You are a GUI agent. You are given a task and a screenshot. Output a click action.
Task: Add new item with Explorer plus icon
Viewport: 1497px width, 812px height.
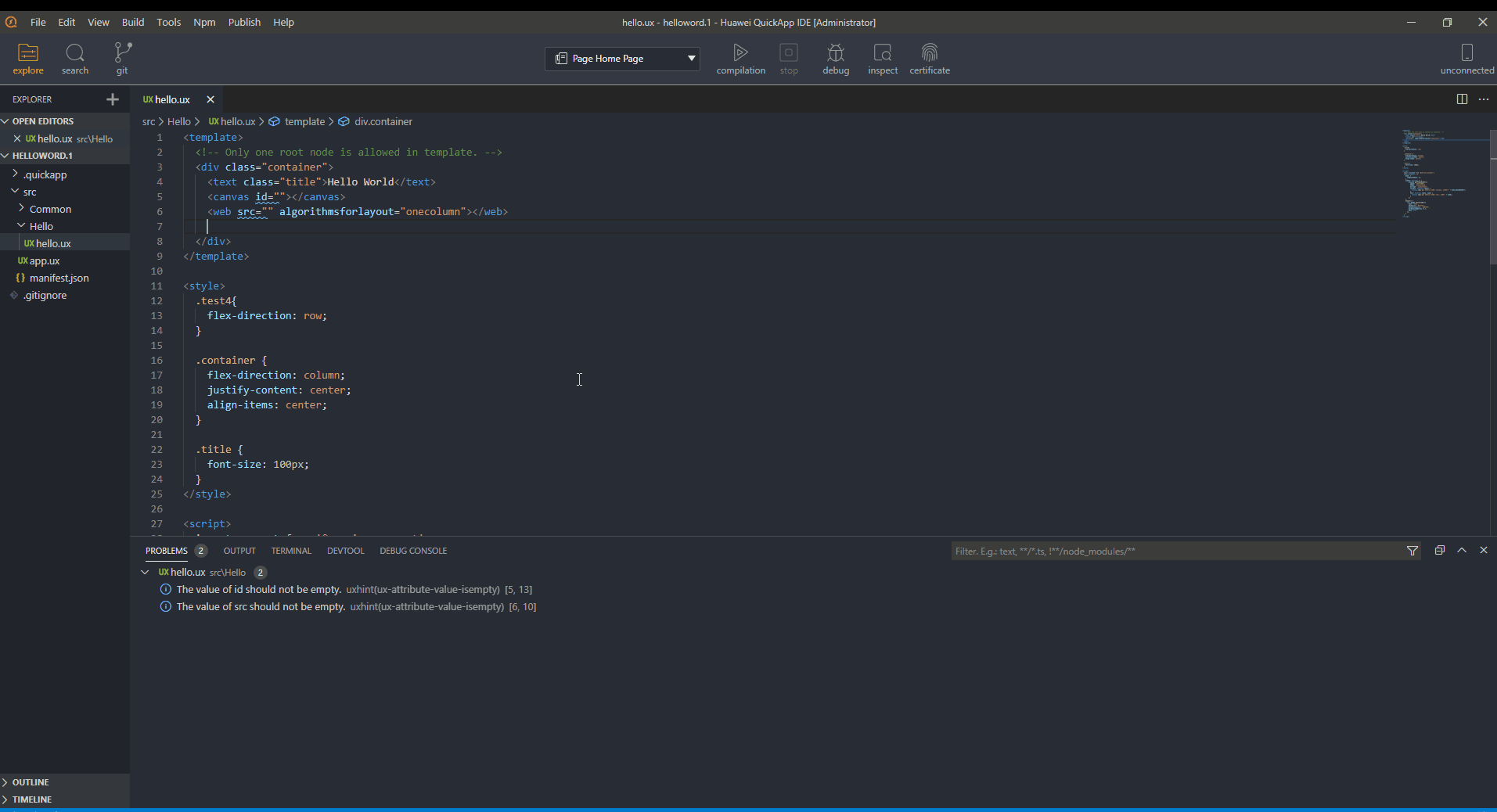pyautogui.click(x=113, y=99)
